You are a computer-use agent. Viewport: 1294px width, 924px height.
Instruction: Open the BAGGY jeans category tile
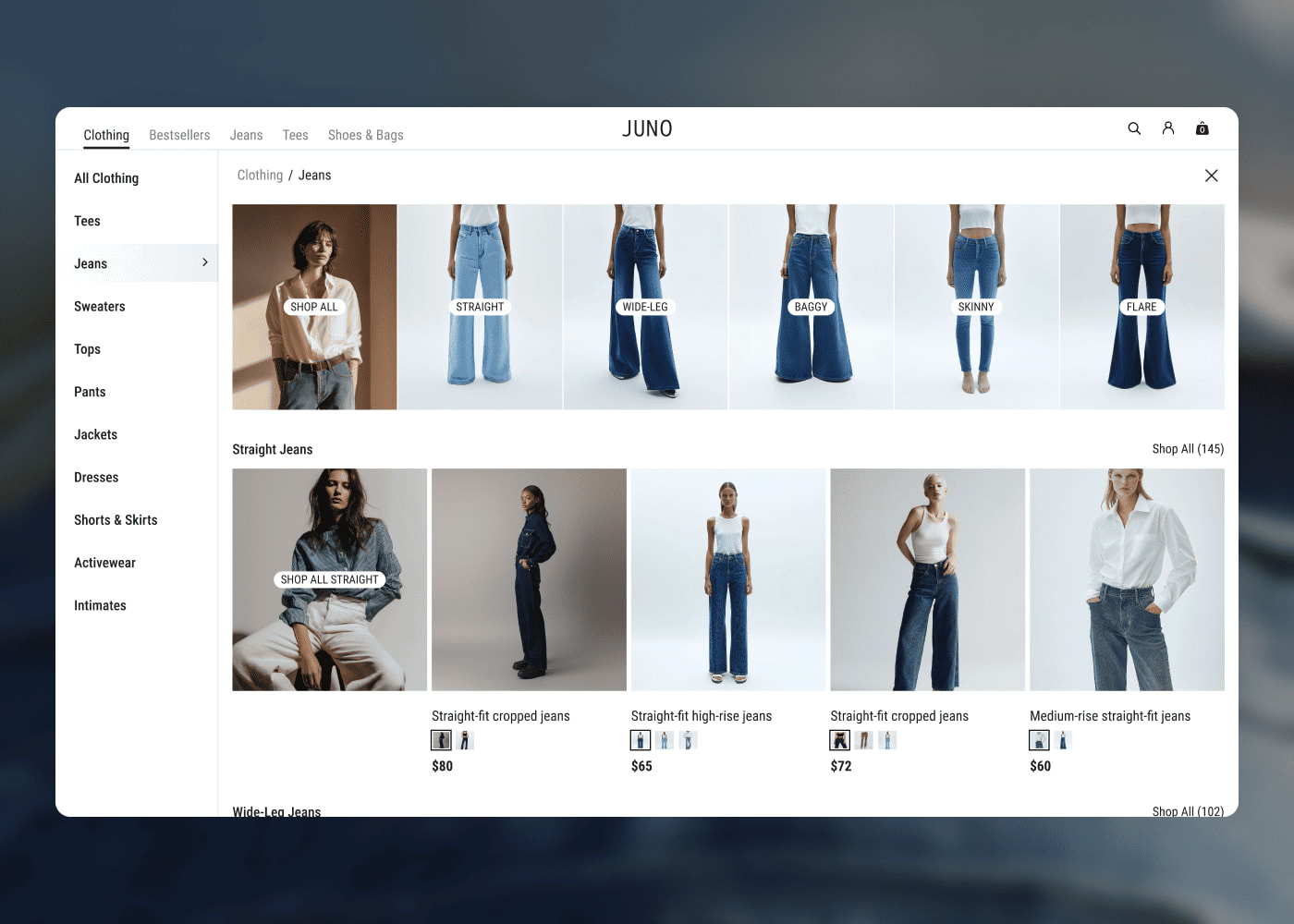coord(811,307)
